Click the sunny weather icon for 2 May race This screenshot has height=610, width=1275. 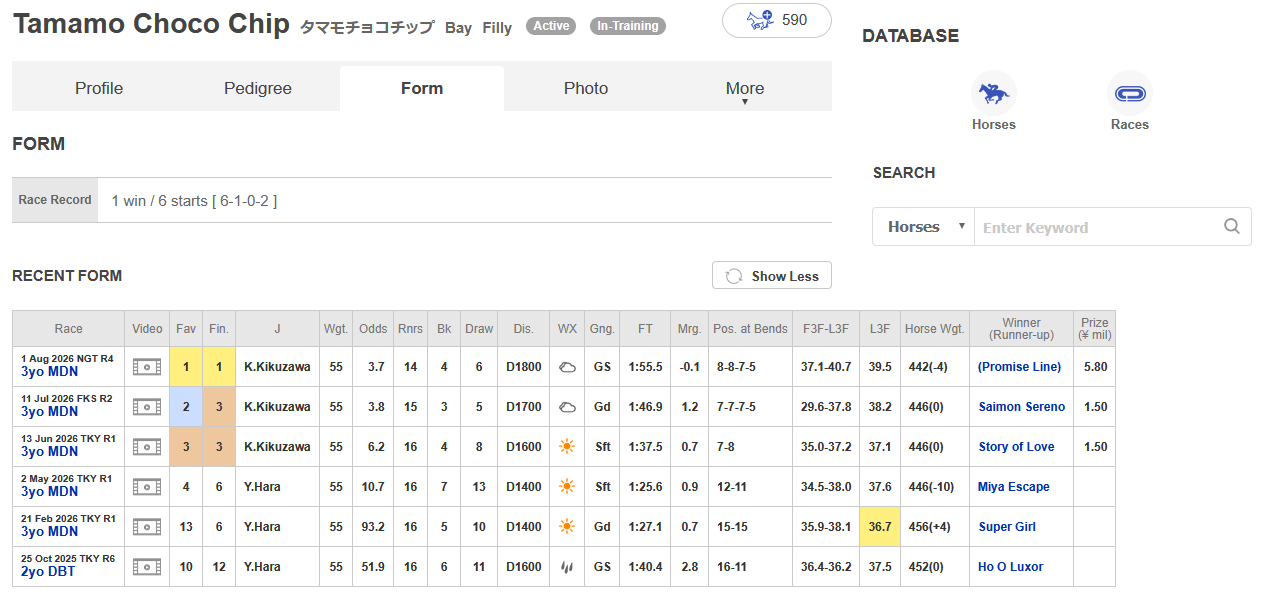point(567,487)
